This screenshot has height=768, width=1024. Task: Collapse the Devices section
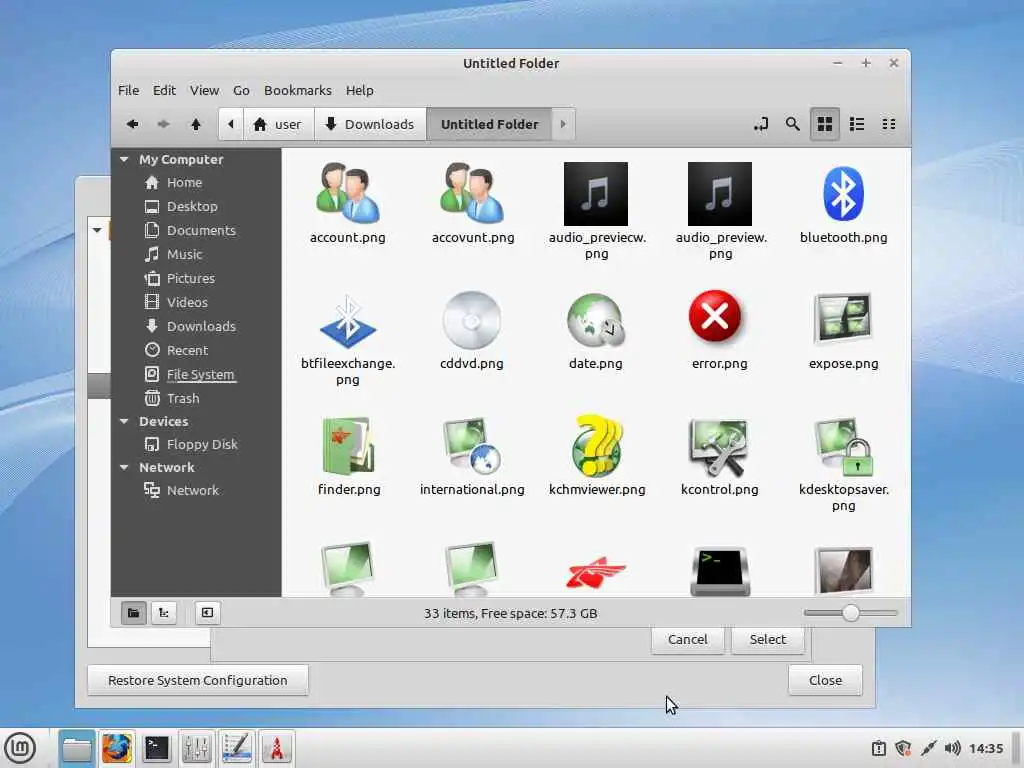[124, 421]
